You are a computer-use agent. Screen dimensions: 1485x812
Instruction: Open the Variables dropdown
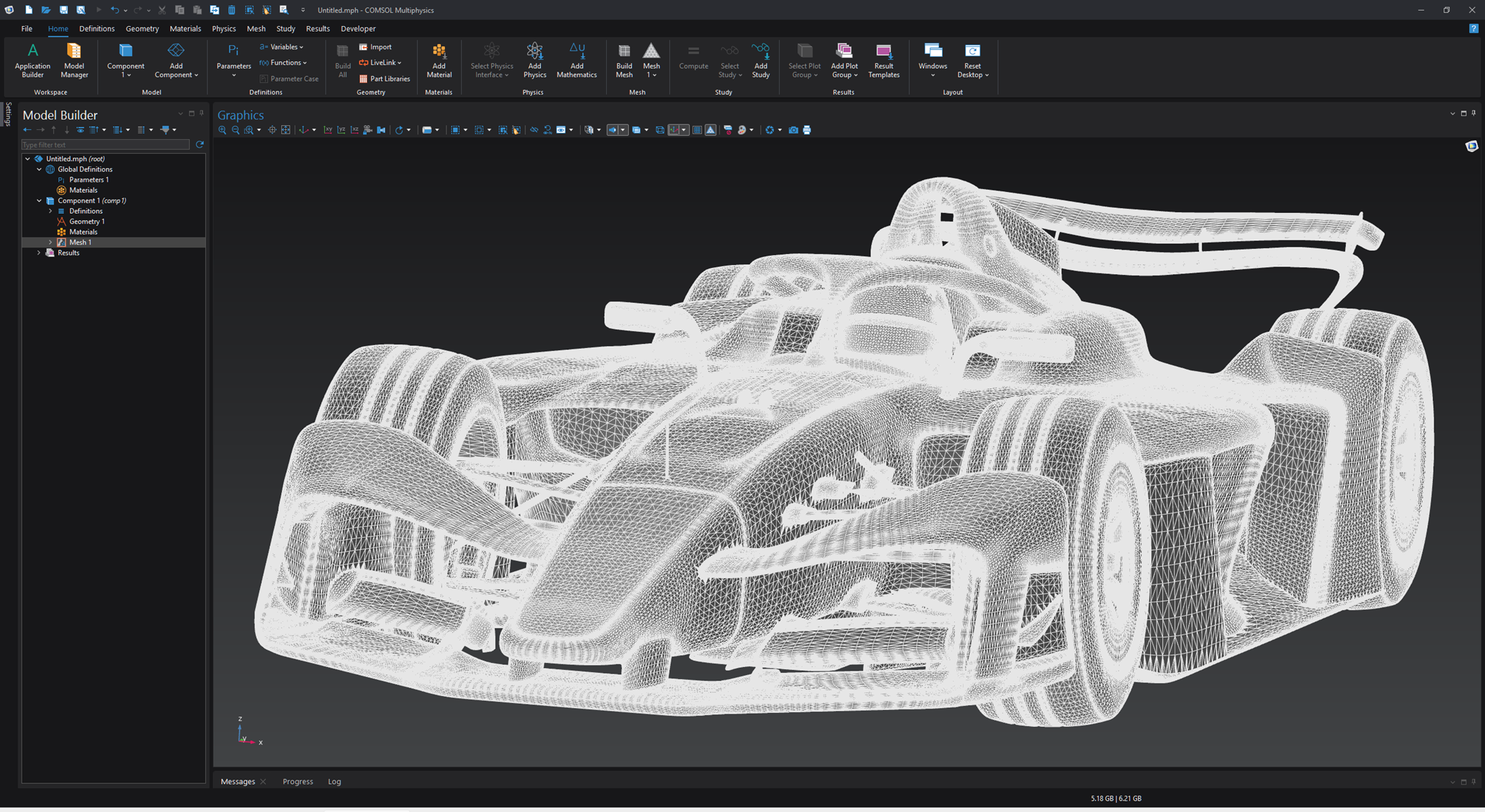coord(282,47)
